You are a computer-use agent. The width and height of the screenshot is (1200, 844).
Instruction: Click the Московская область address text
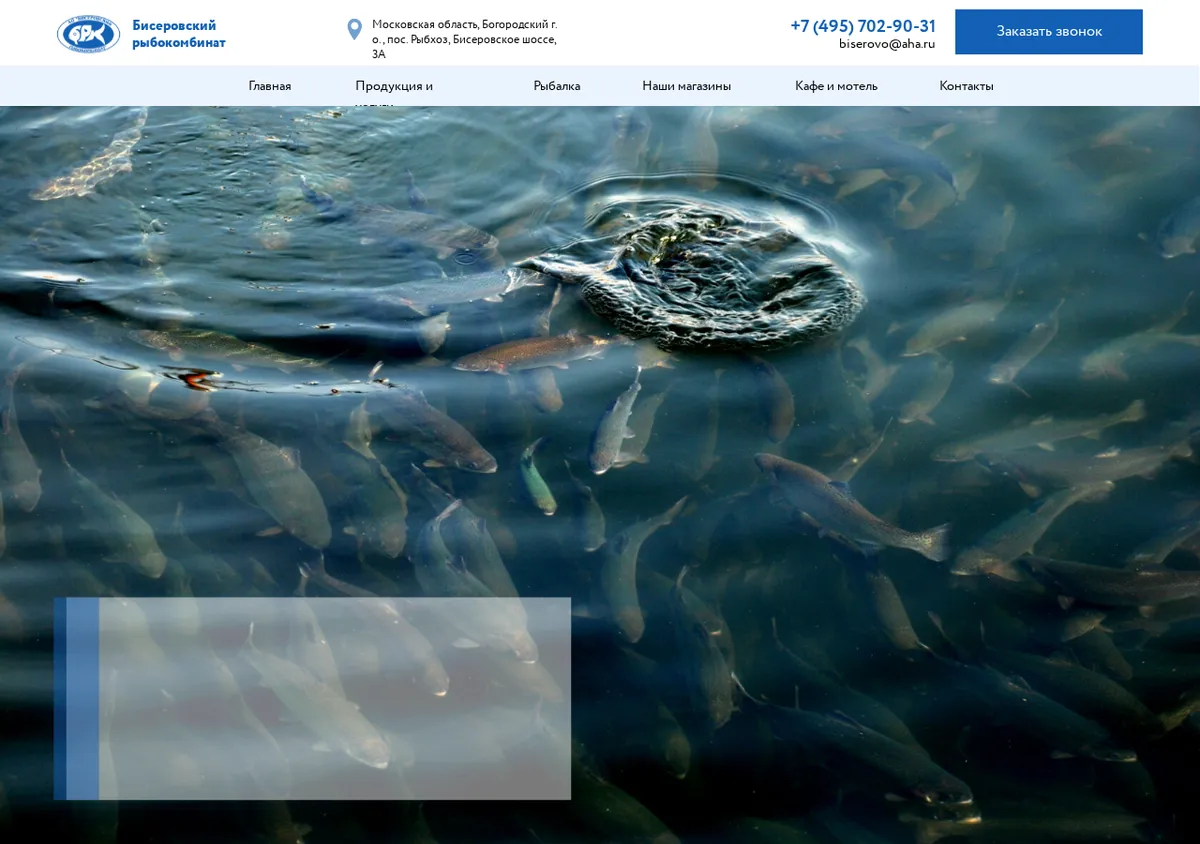465,39
